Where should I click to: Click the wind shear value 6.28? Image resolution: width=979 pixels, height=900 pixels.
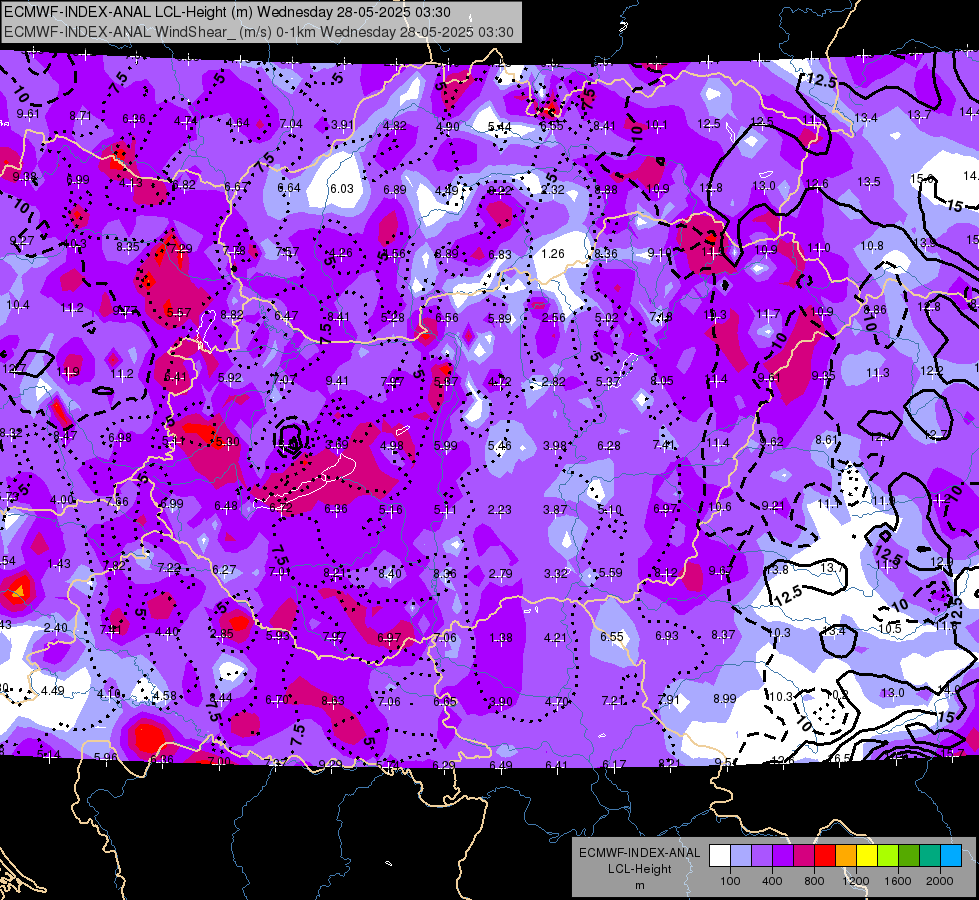pyautogui.click(x=609, y=445)
